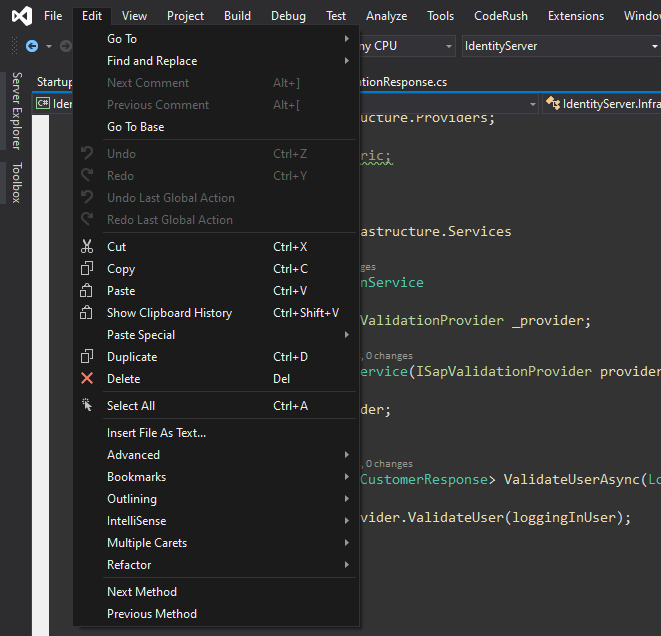Click the class icon beside IdentityServer.Infra
The height and width of the screenshot is (636, 661).
[553, 103]
